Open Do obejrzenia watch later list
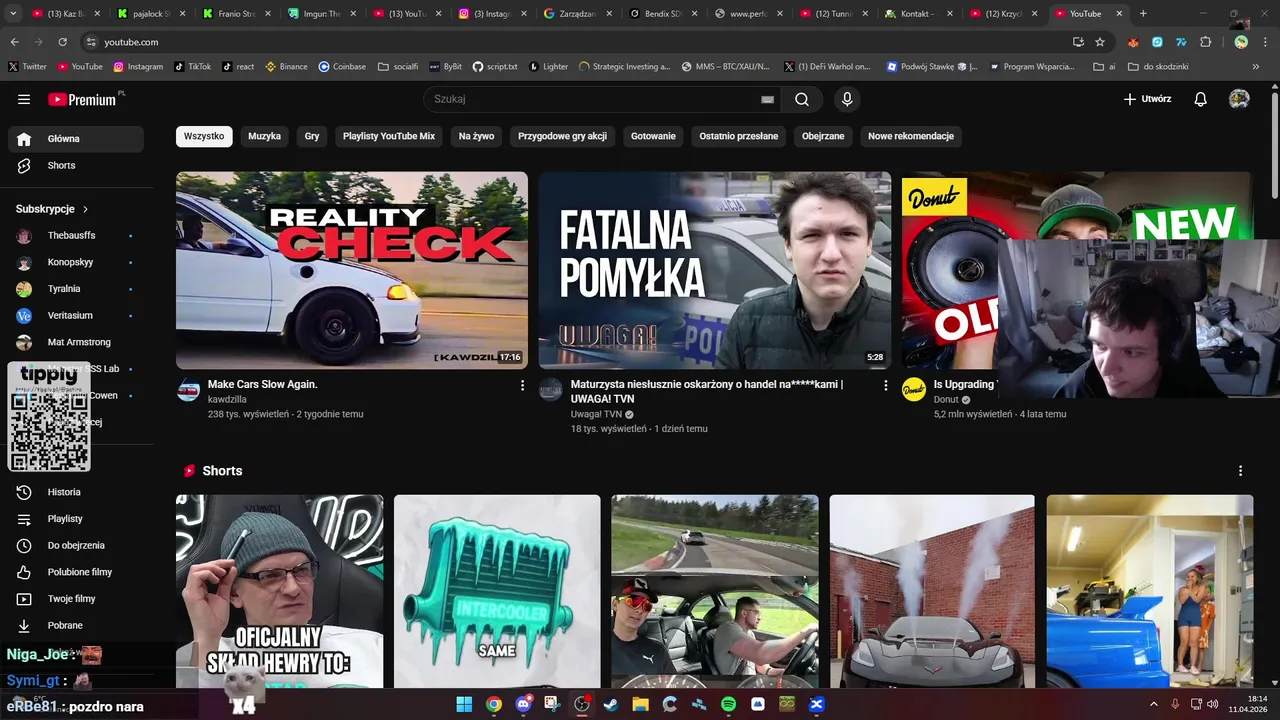Image resolution: width=1280 pixels, height=720 pixels. click(x=76, y=545)
